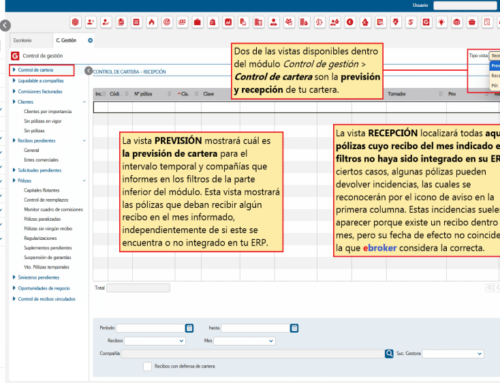Image resolution: width=500 pixels, height=383 pixels.
Task: Collapse Pólizas section chevron
Action: coord(84,181)
